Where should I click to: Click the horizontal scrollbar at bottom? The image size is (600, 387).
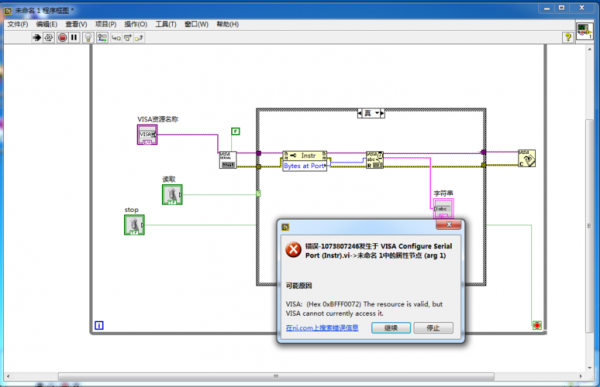pyautogui.click(x=276, y=376)
